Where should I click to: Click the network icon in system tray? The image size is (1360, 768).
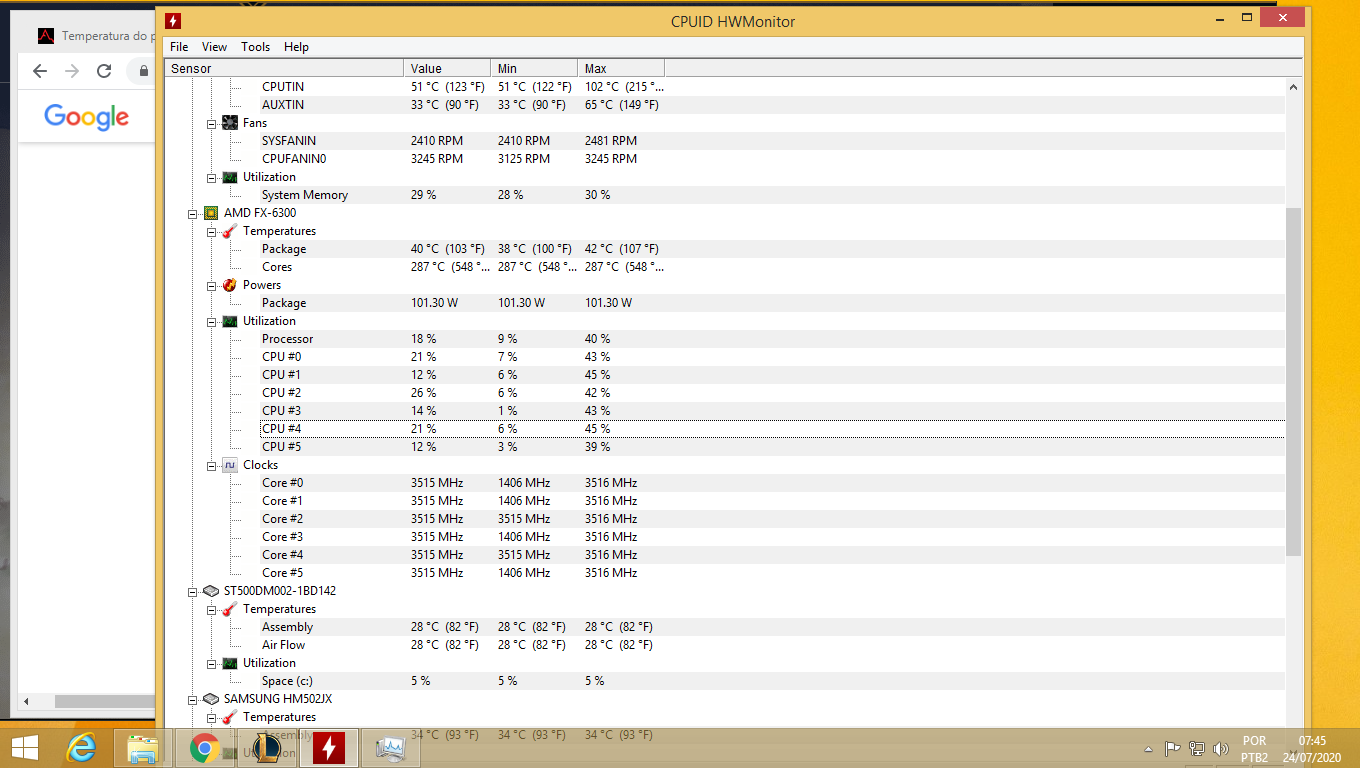1197,748
